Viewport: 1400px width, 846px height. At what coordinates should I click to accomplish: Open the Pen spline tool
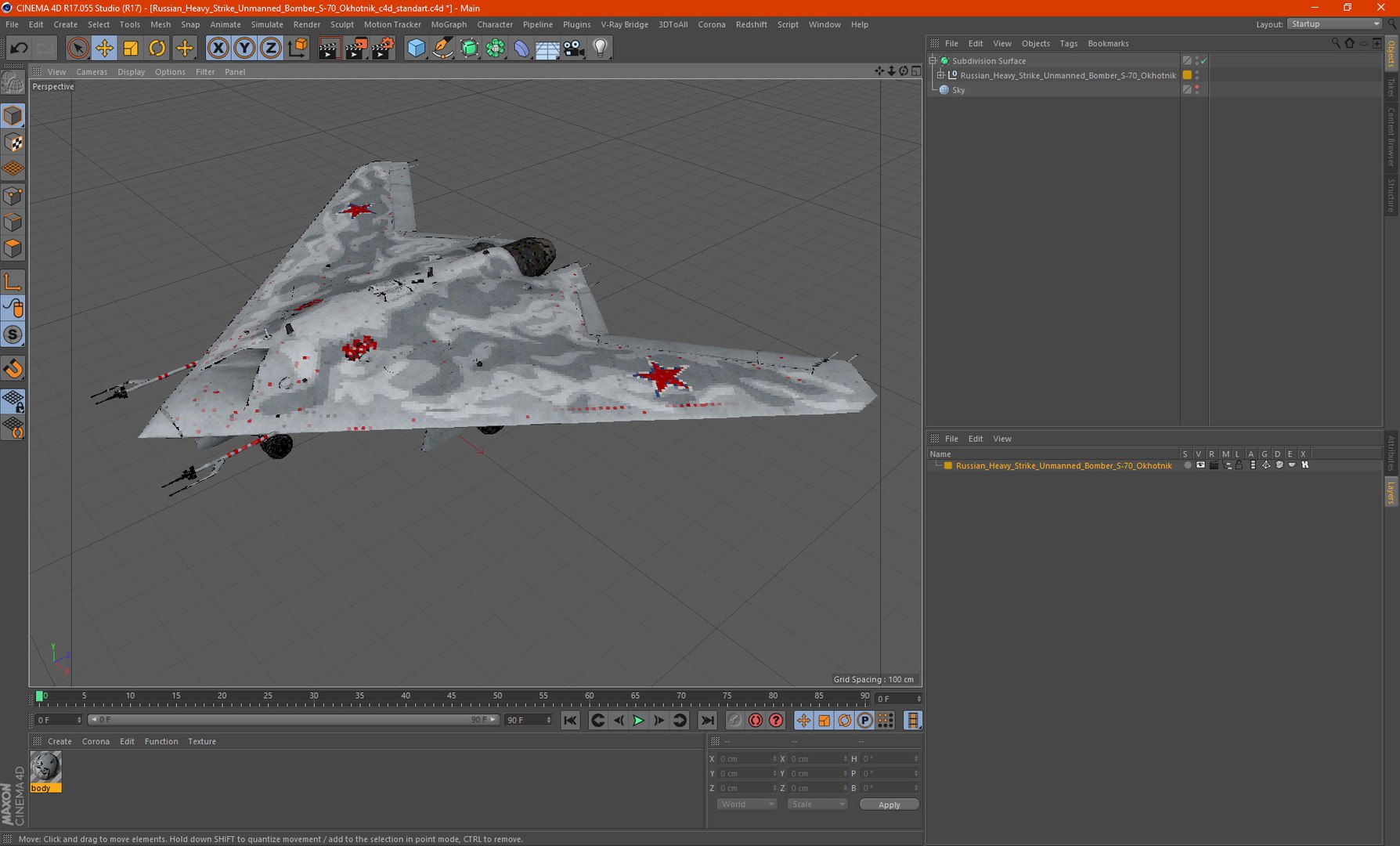point(442,49)
